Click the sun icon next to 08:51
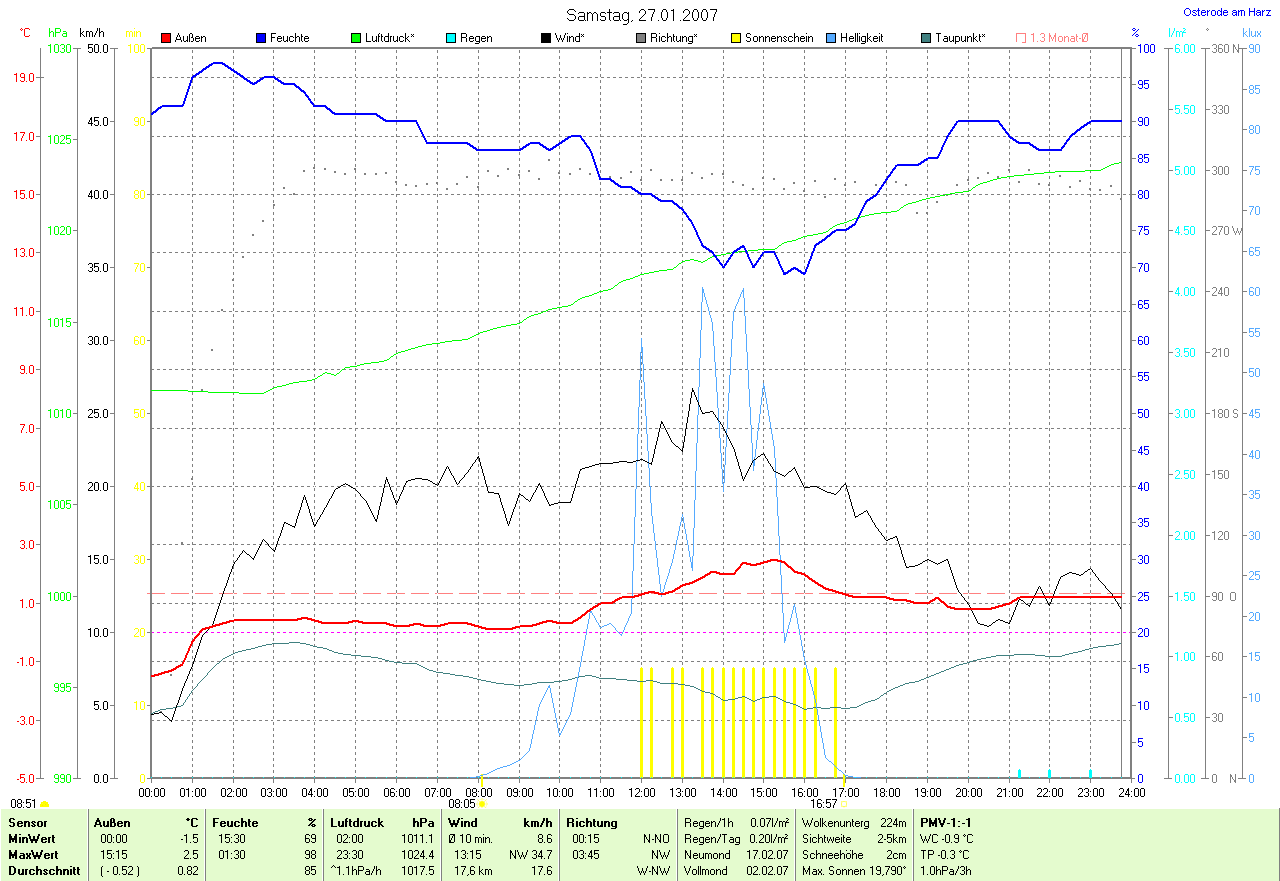Viewport: 1280px width, 881px height. coord(45,803)
